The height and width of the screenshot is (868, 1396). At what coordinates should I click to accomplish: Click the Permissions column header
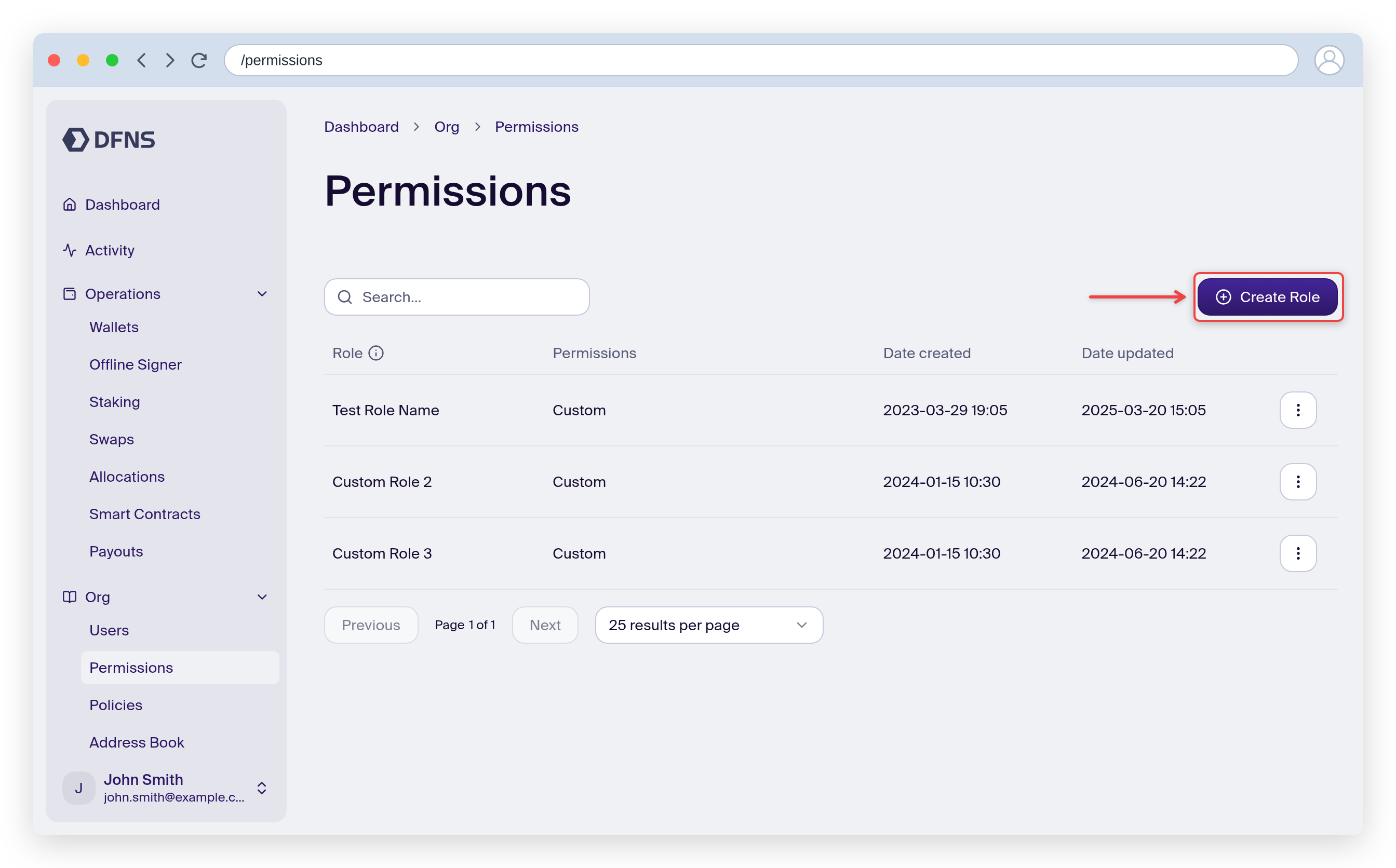(594, 353)
